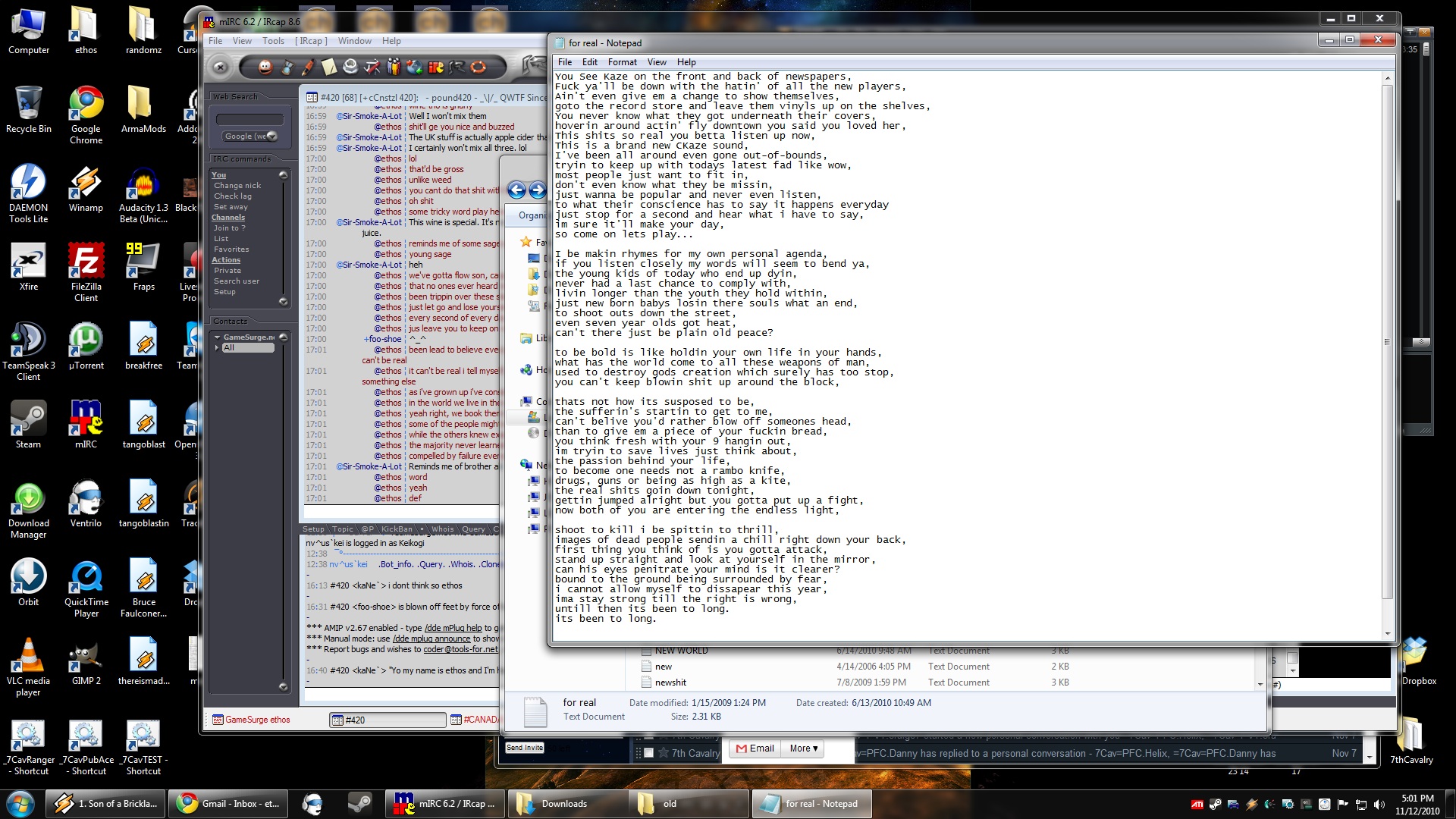
Task: Open Steam from the Windows taskbar
Action: [x=359, y=804]
